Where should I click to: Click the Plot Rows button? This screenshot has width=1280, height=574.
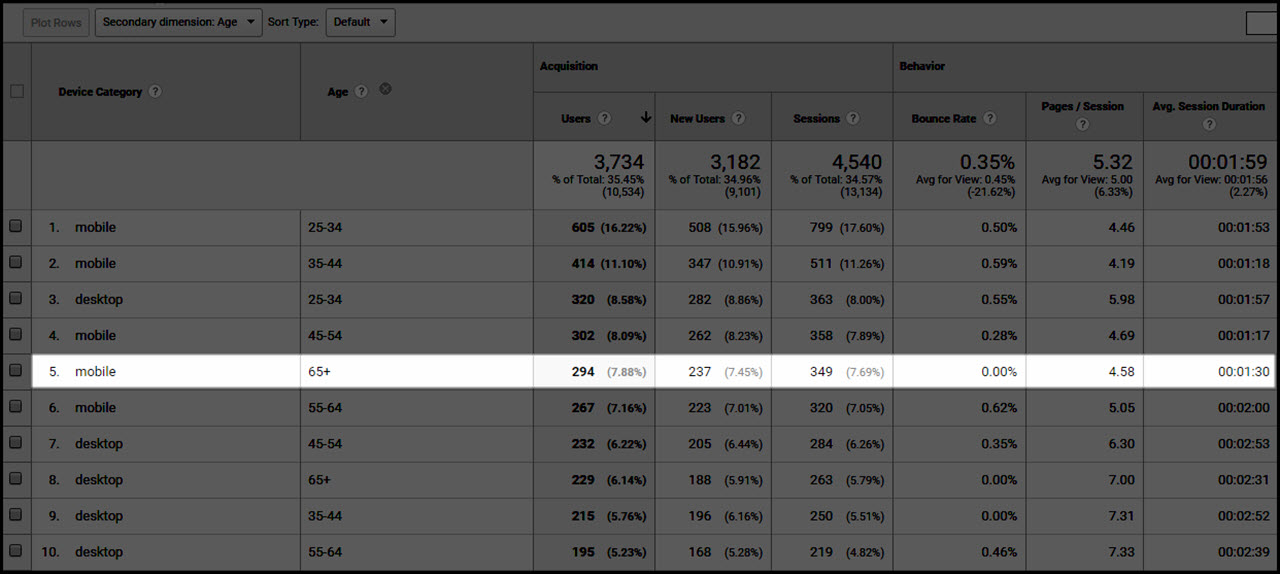(x=56, y=22)
